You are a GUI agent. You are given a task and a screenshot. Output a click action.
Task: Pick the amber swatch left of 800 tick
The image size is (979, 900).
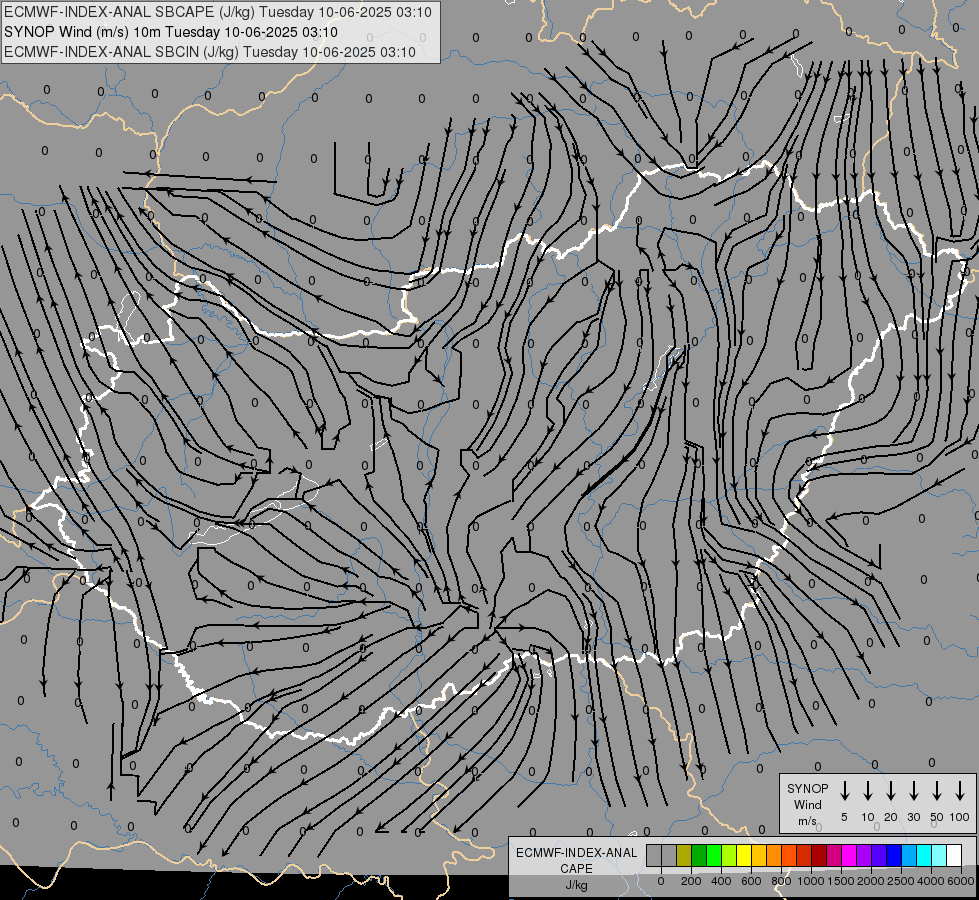pos(774,855)
